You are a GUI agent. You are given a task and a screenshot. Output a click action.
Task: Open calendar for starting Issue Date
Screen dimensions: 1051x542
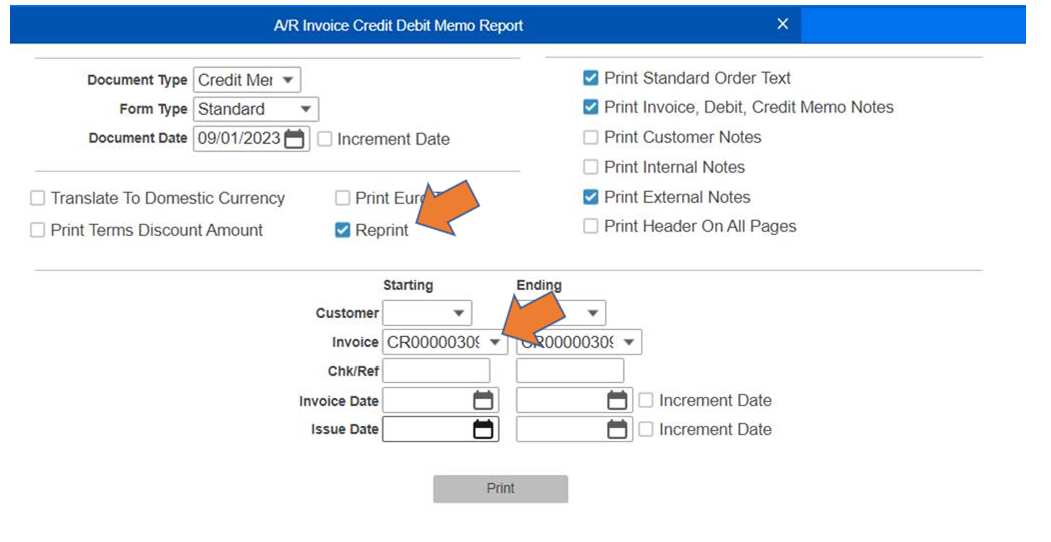click(483, 430)
